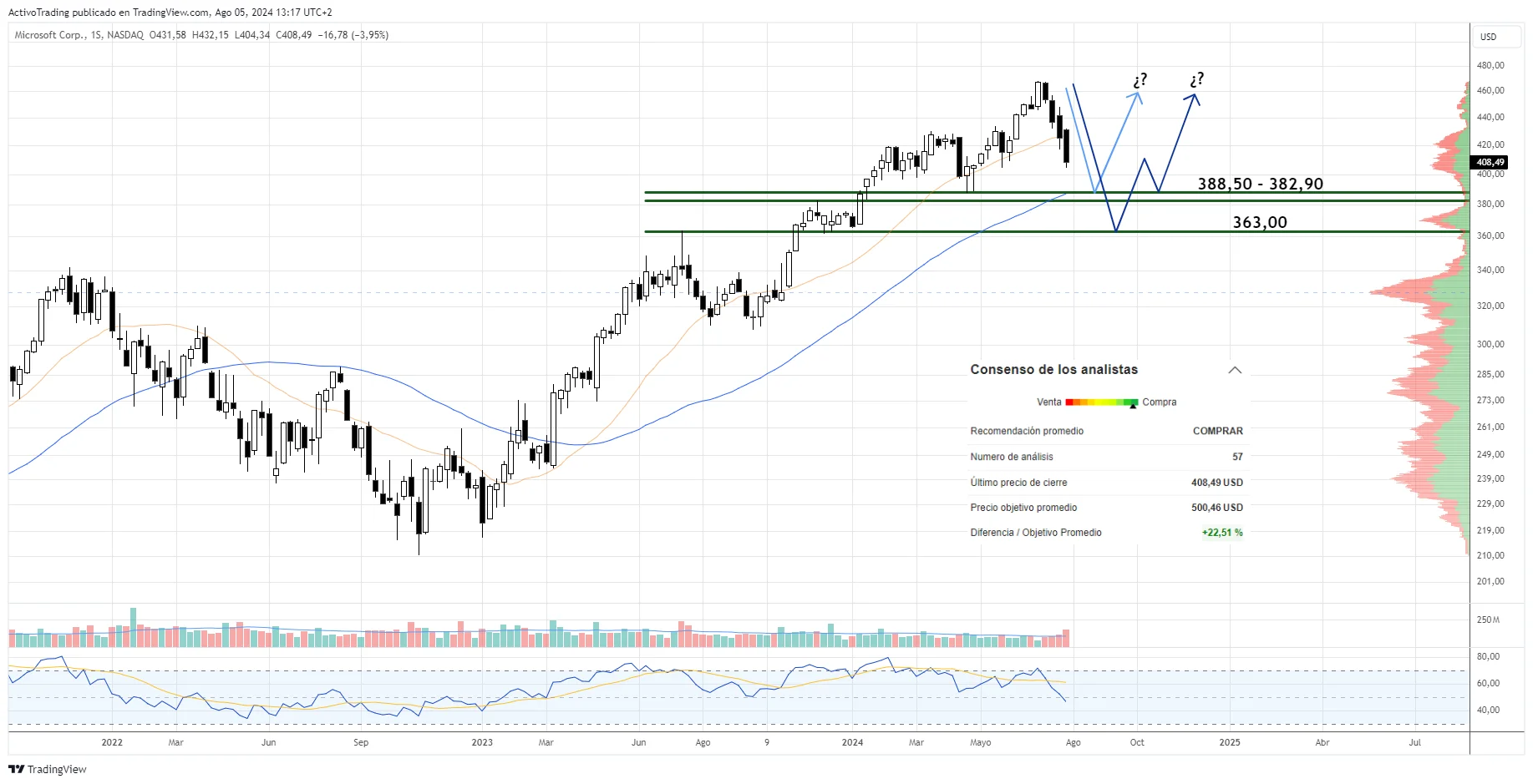1533x784 pixels.
Task: Click the 363,00 support level annotation
Action: pyautogui.click(x=1260, y=222)
